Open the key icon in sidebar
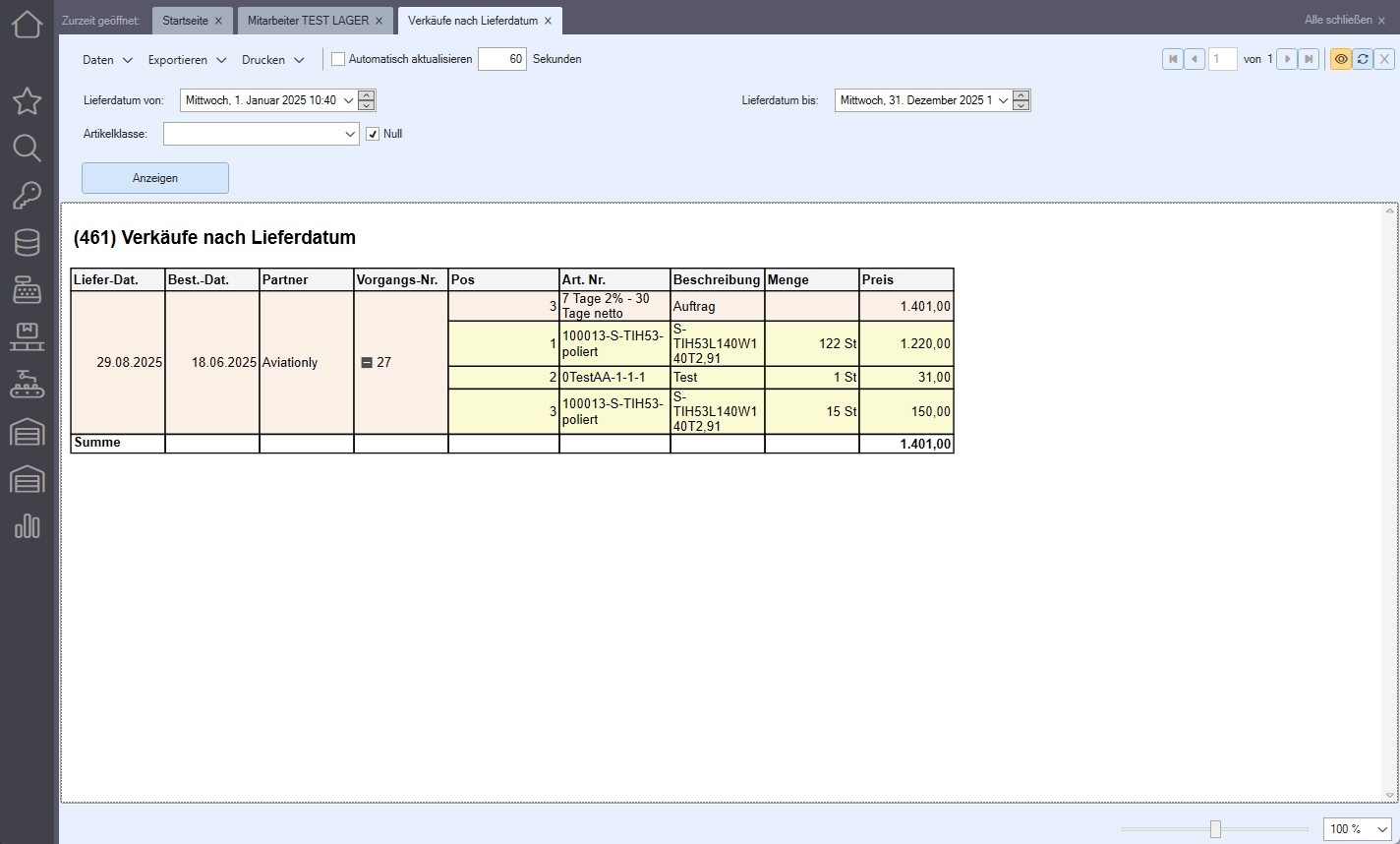 [27, 196]
